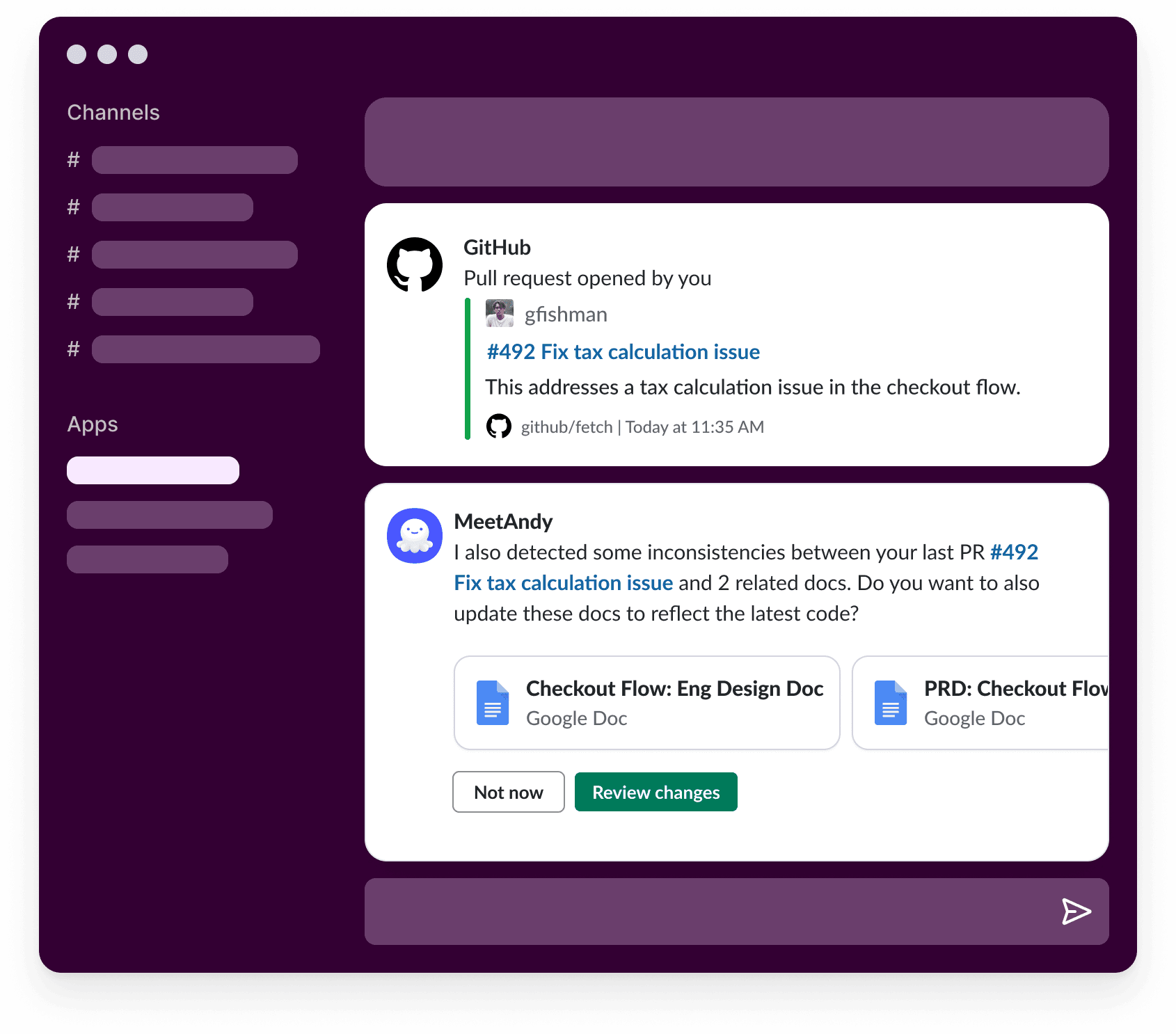Click "This addresses a tax calculation issue" description
Screen dimensions: 1176x1034
coord(753,387)
